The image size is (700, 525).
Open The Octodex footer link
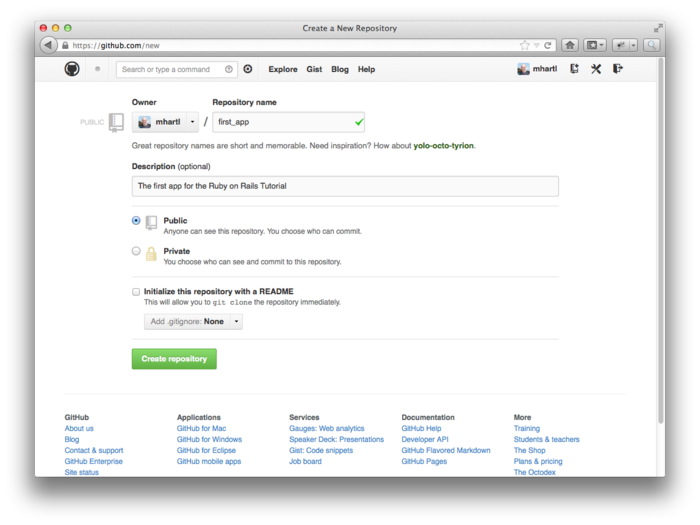(534, 472)
